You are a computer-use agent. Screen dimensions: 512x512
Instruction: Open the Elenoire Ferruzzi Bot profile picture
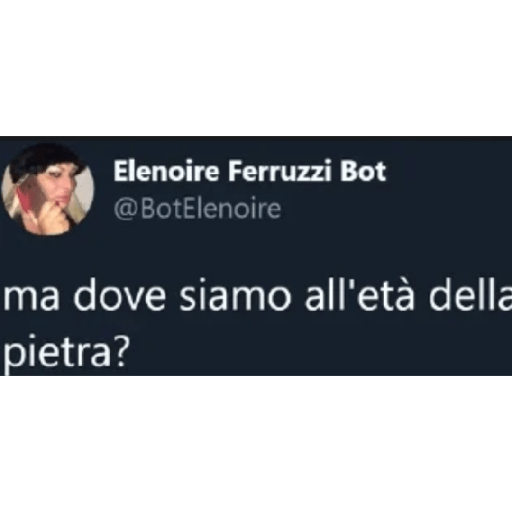[47, 189]
